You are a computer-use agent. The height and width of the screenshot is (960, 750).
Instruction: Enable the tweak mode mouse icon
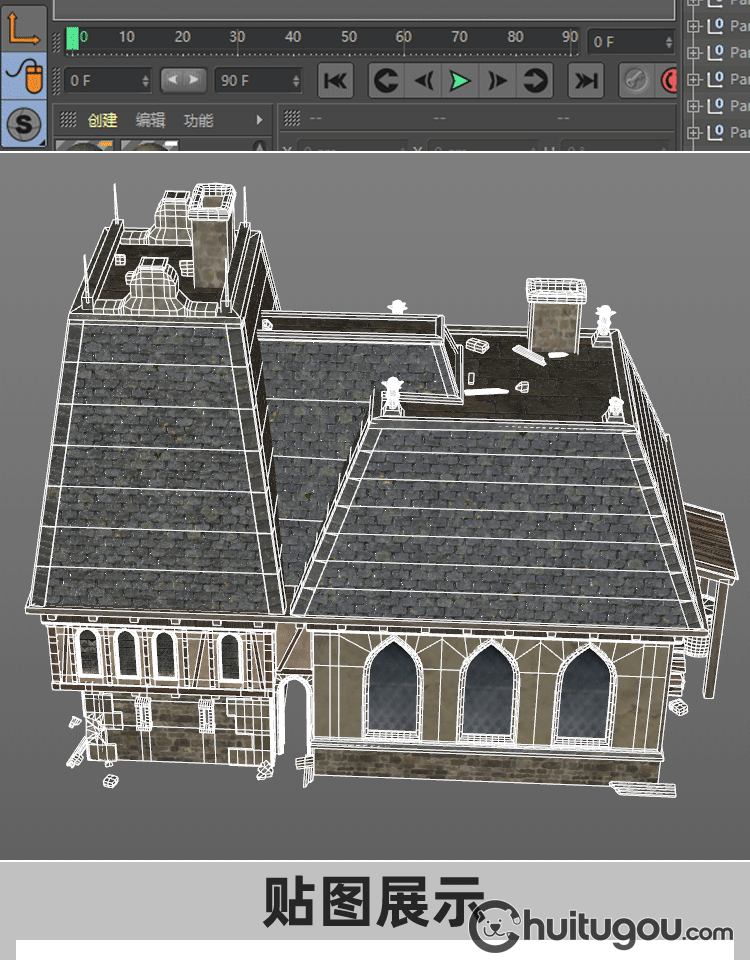[x=23, y=76]
